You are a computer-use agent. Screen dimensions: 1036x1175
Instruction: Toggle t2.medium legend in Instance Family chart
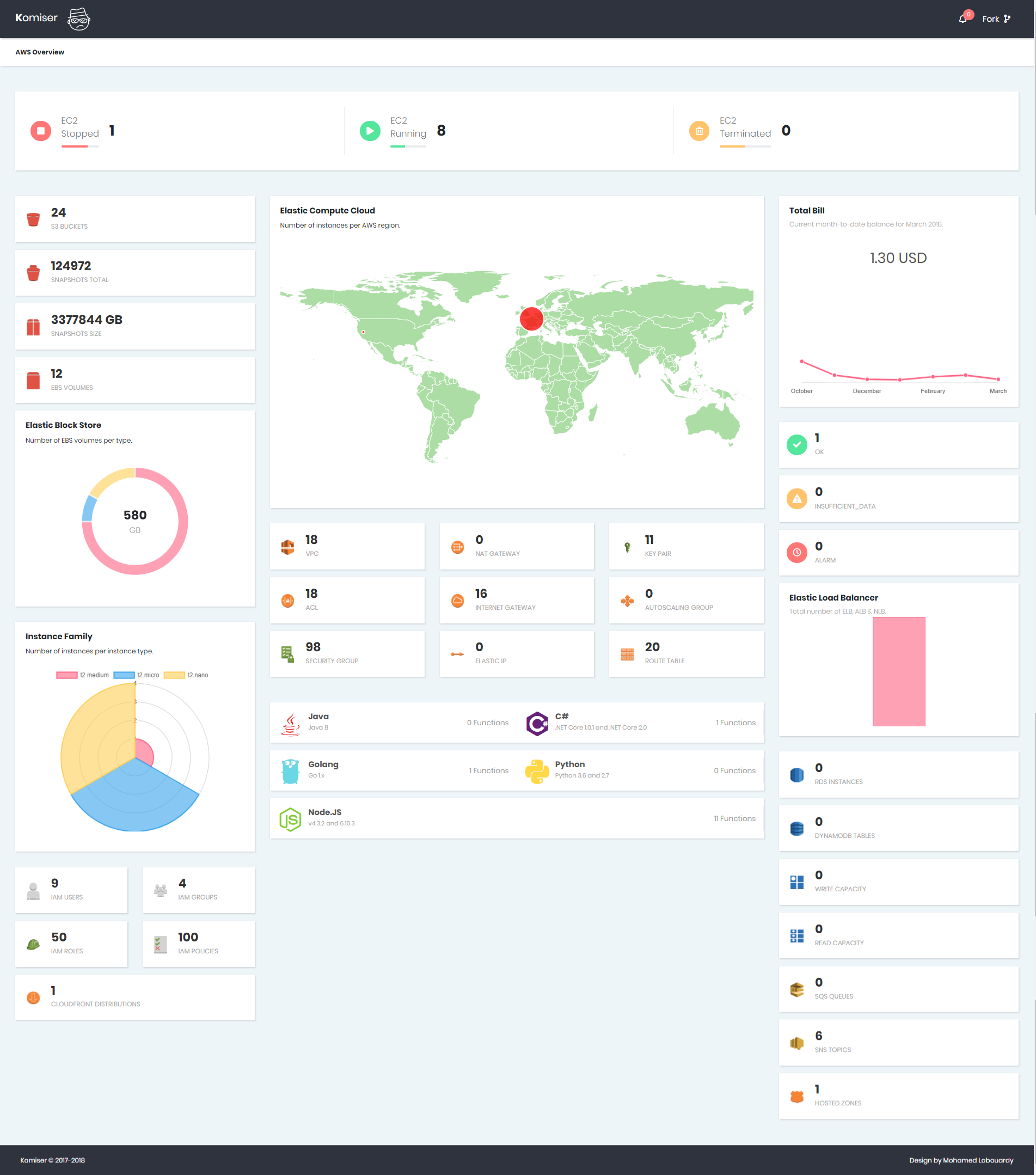click(x=82, y=675)
